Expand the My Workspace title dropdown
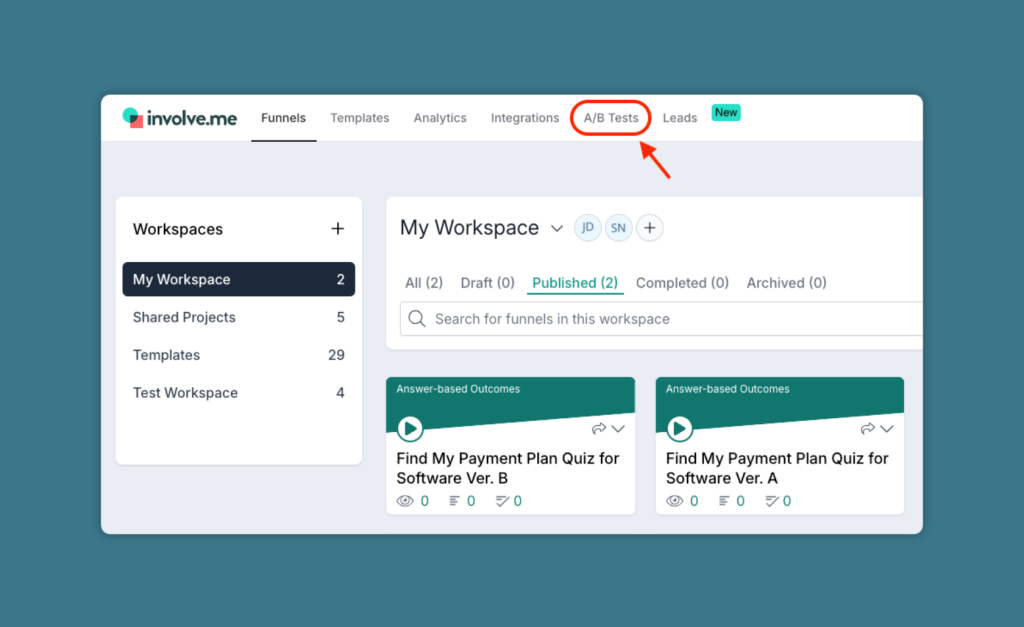This screenshot has height=627, width=1024. [x=557, y=228]
